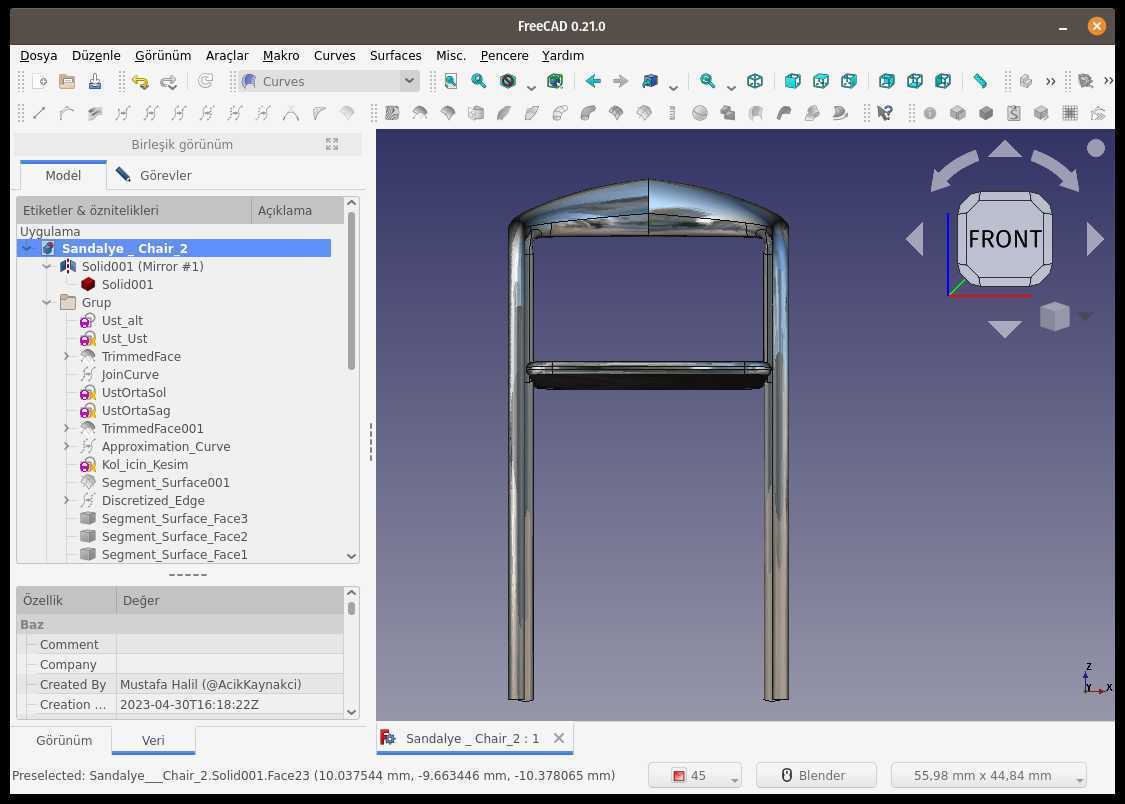
Task: Open the Surfaces menu
Action: pos(395,55)
